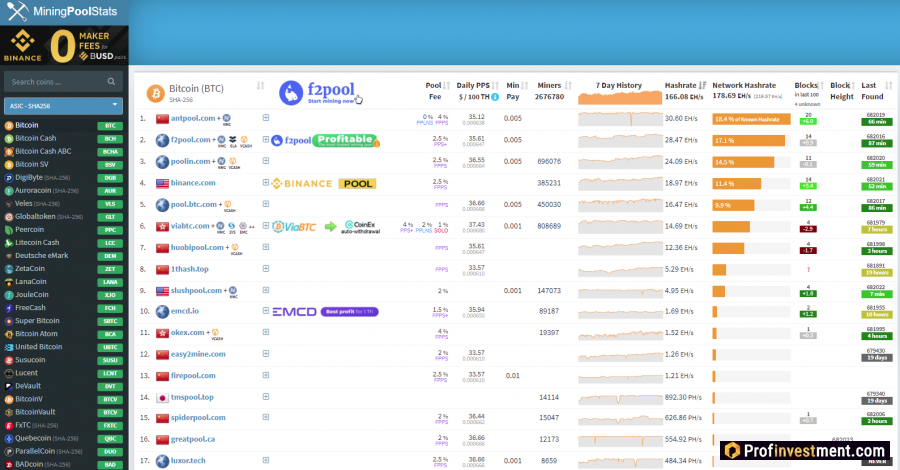Screen dimensions: 900x470
Task: Sort table by Block Height column
Action: [852, 86]
